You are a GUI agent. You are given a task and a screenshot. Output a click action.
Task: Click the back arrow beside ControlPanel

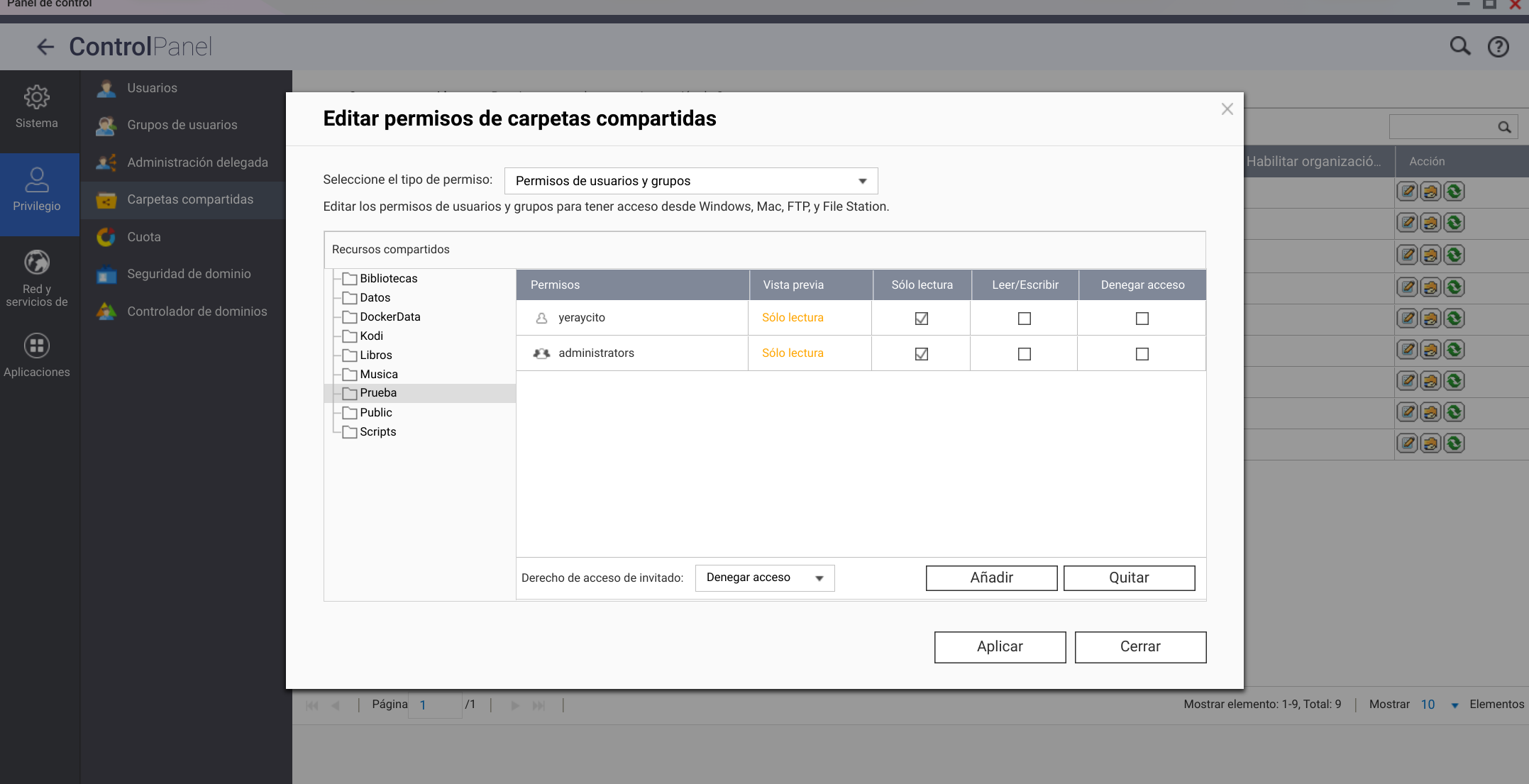click(45, 47)
